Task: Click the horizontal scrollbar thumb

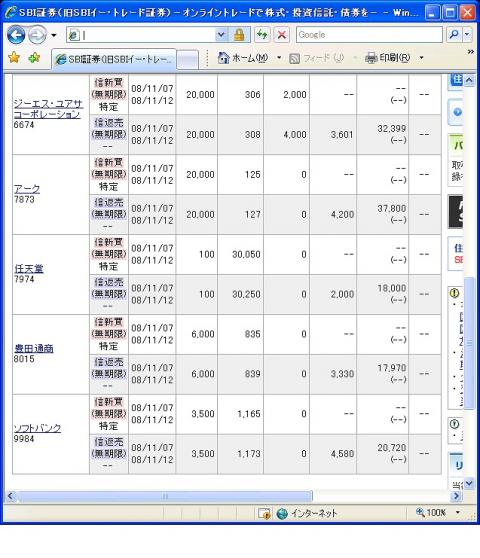Action: coord(165,496)
